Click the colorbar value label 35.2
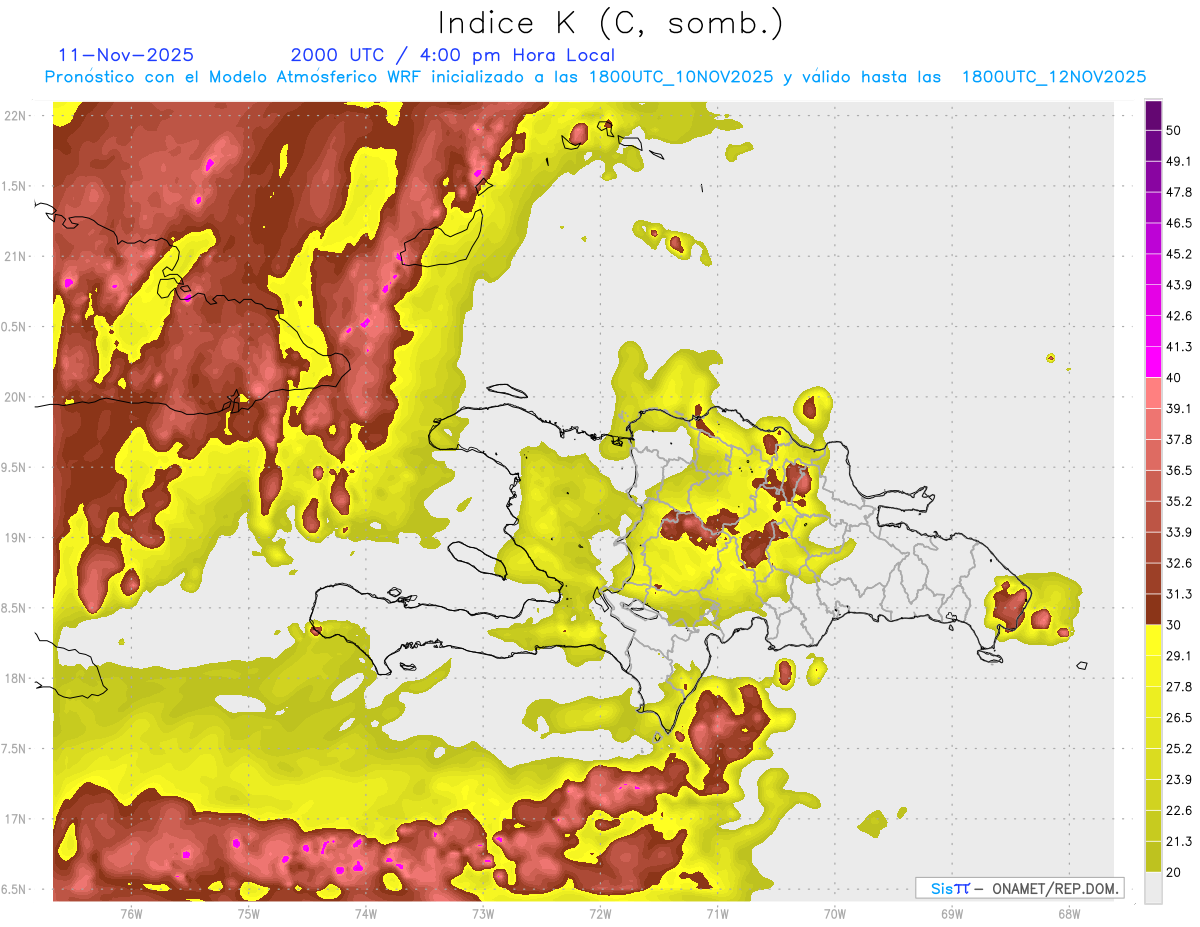The width and height of the screenshot is (1200, 927). tap(1178, 501)
